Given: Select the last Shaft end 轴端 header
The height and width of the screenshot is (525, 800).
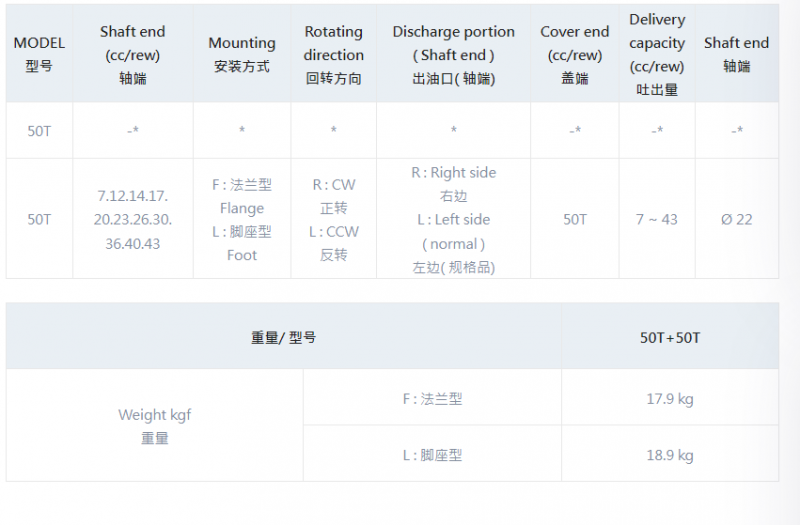Looking at the screenshot, I should click(x=737, y=54).
